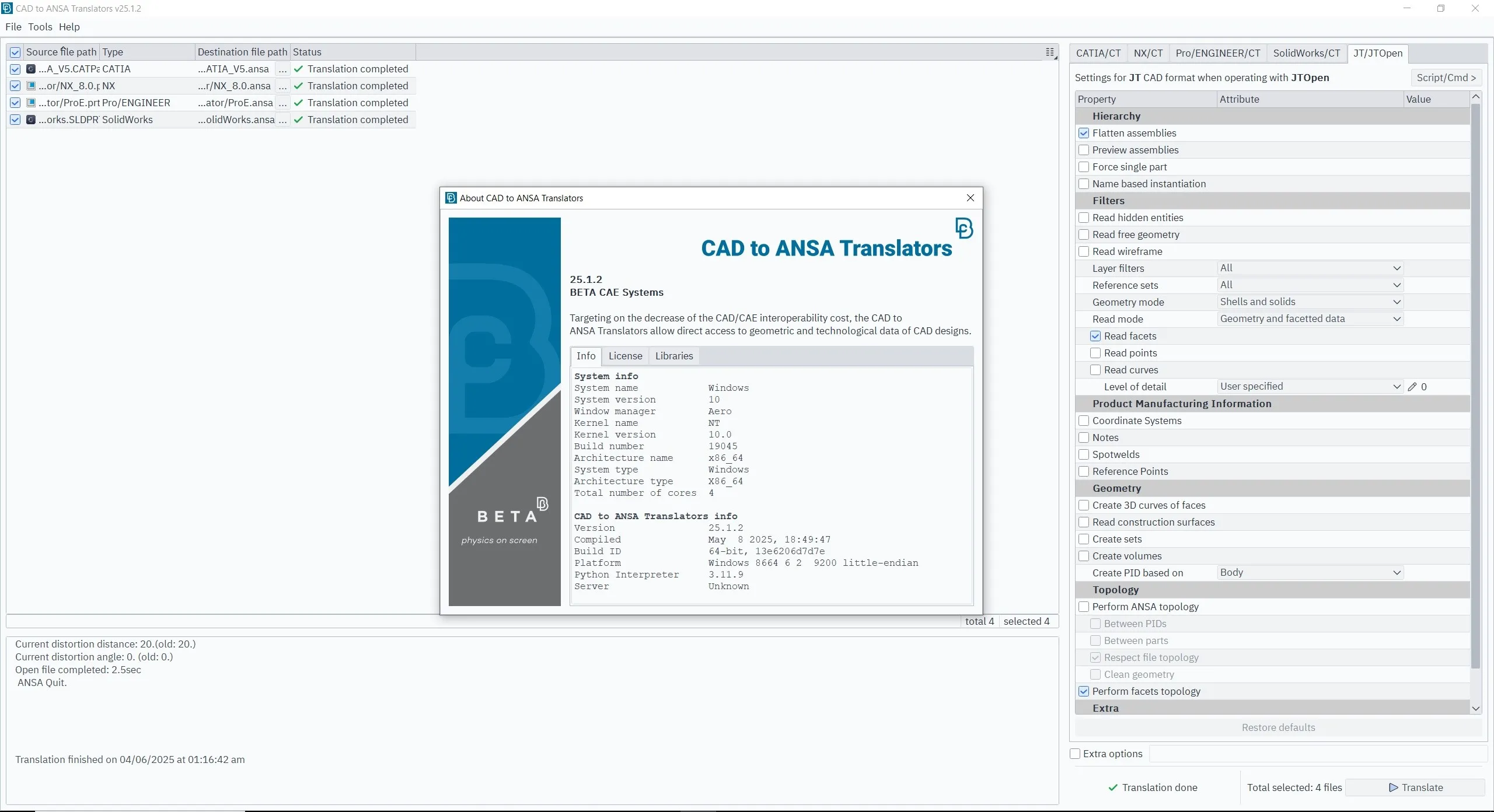This screenshot has width=1494, height=812.
Task: Sort by Status column header
Action: click(353, 52)
